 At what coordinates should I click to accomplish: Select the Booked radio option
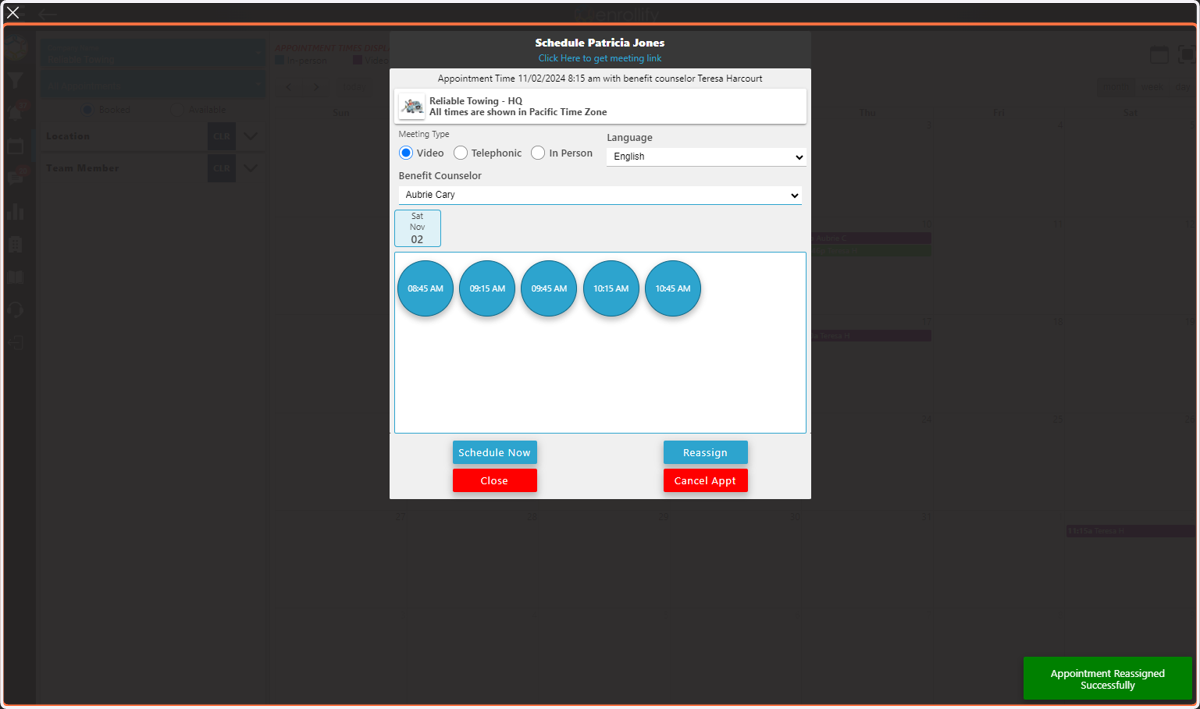pyautogui.click(x=86, y=110)
